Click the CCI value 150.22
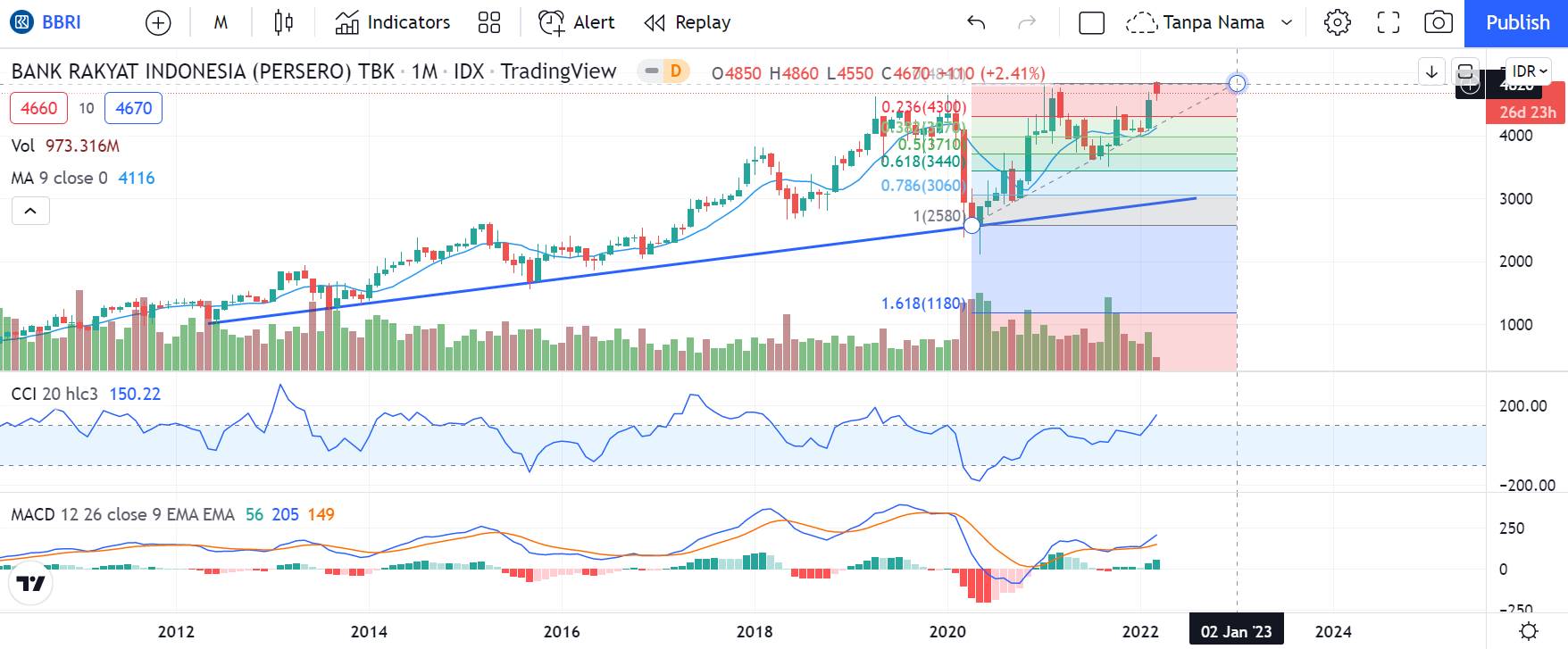 click(135, 394)
